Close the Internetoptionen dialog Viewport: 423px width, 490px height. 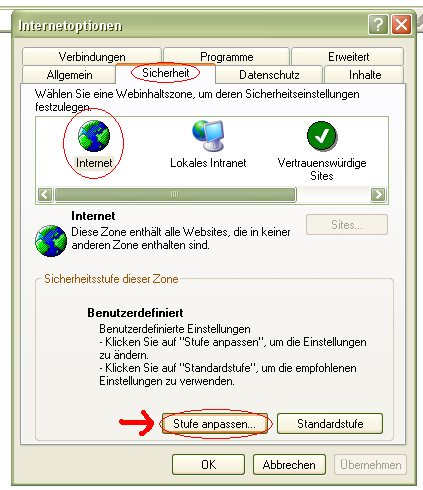coord(401,24)
